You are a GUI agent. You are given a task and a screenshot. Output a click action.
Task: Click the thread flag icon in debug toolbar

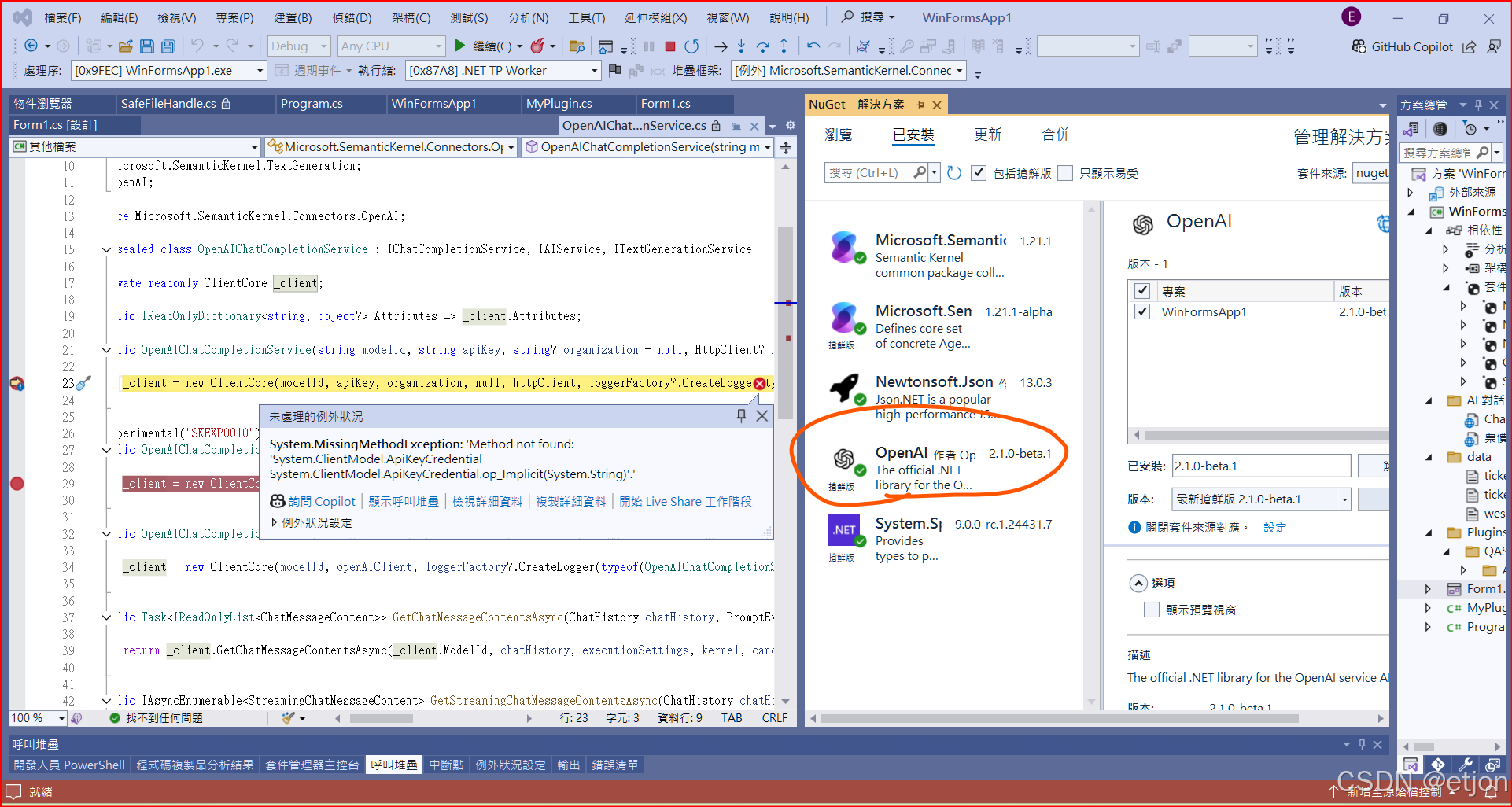point(615,70)
